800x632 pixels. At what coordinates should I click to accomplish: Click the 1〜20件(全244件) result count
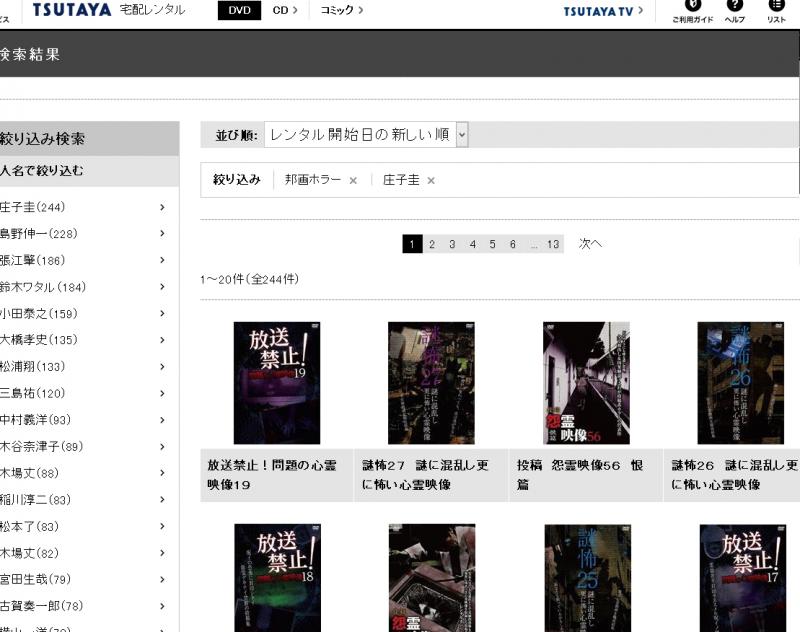[x=249, y=280]
